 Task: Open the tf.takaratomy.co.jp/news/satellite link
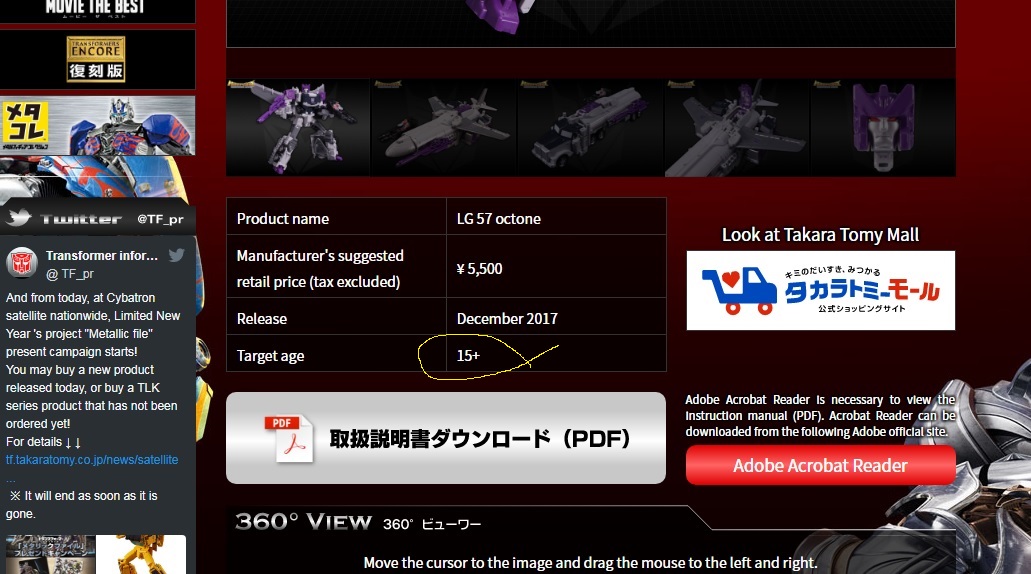click(92, 460)
